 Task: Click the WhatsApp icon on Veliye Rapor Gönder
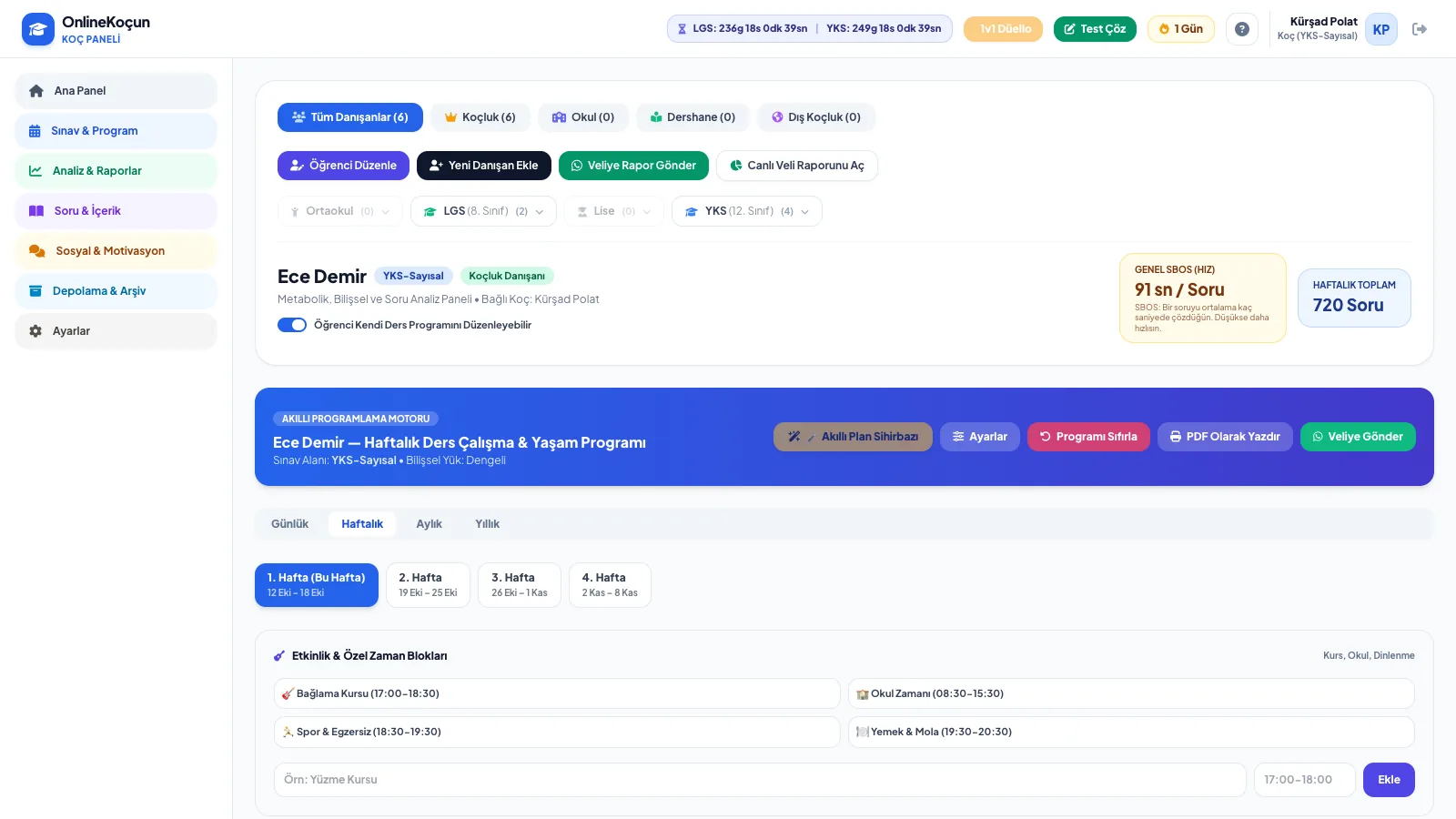click(576, 166)
